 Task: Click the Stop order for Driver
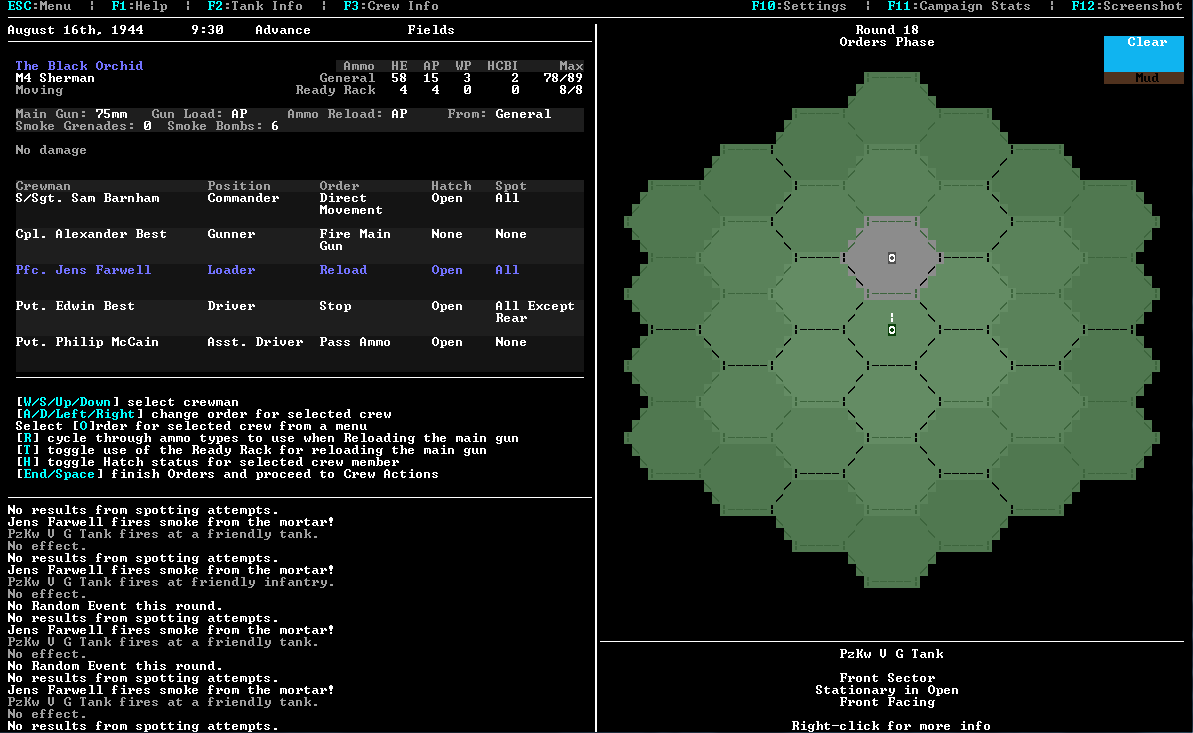(335, 306)
